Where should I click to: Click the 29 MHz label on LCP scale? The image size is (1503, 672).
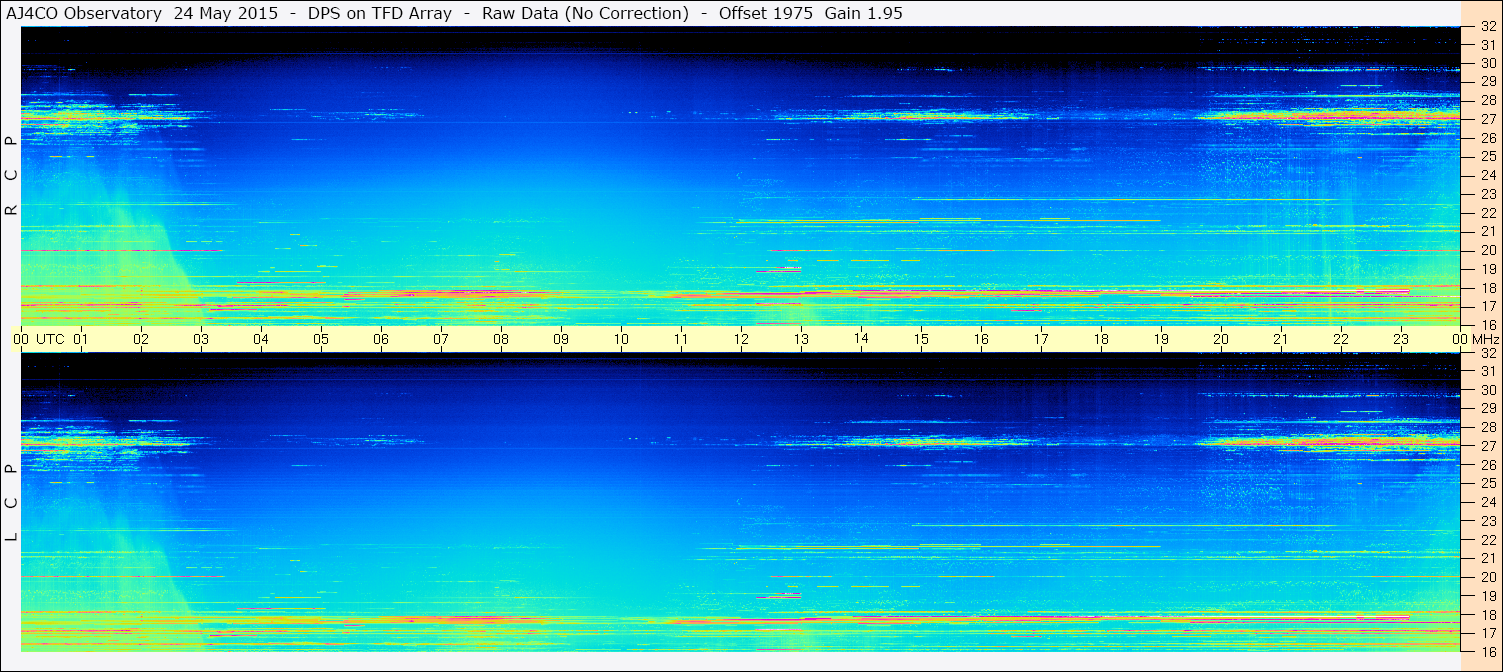pyautogui.click(x=1487, y=409)
